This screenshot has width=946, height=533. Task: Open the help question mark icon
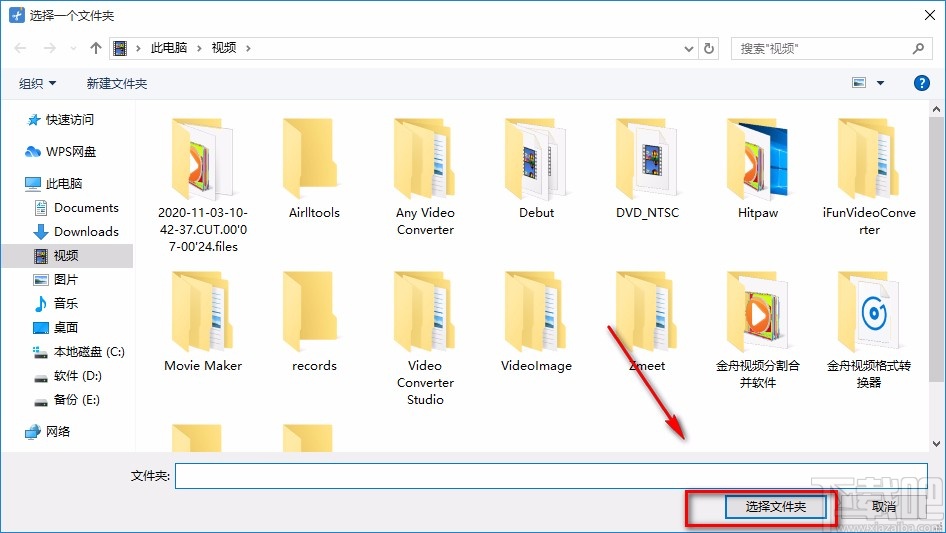coord(921,83)
